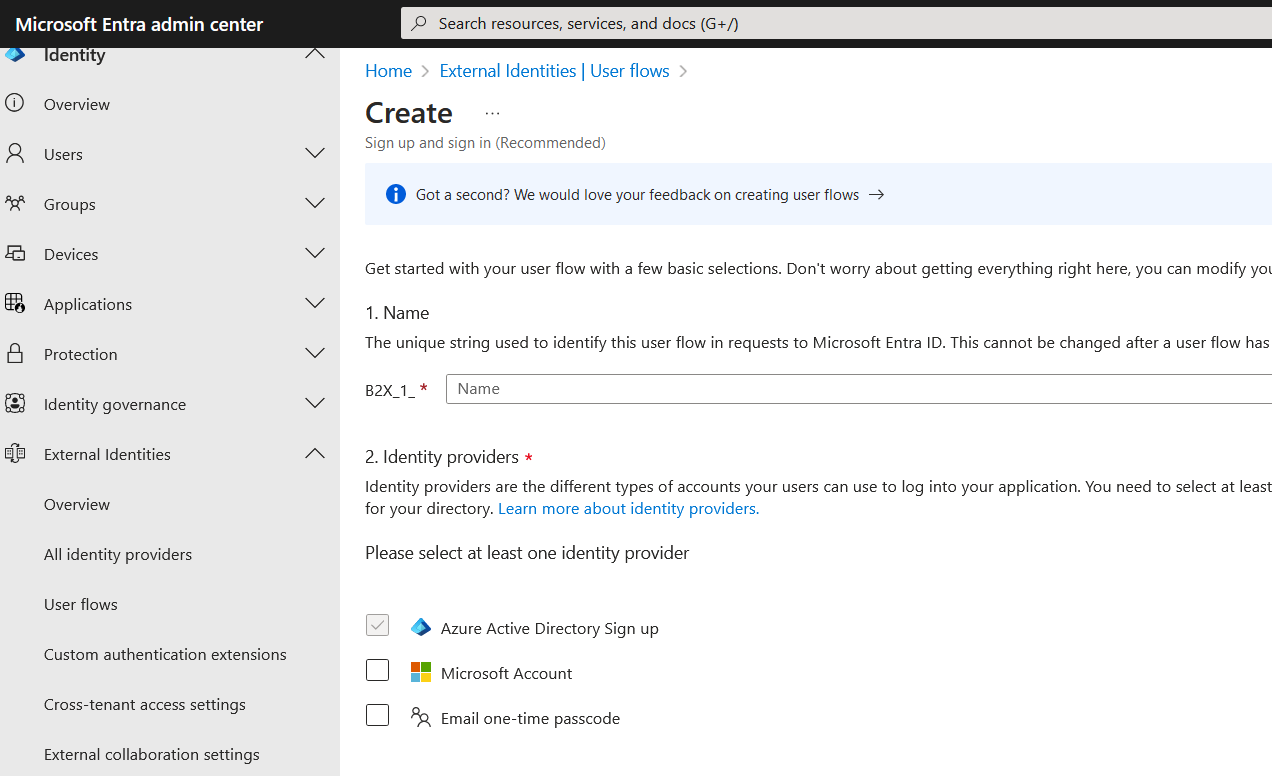The width and height of the screenshot is (1272, 776).
Task: Click the info icon in the feedback banner
Action: 395,194
